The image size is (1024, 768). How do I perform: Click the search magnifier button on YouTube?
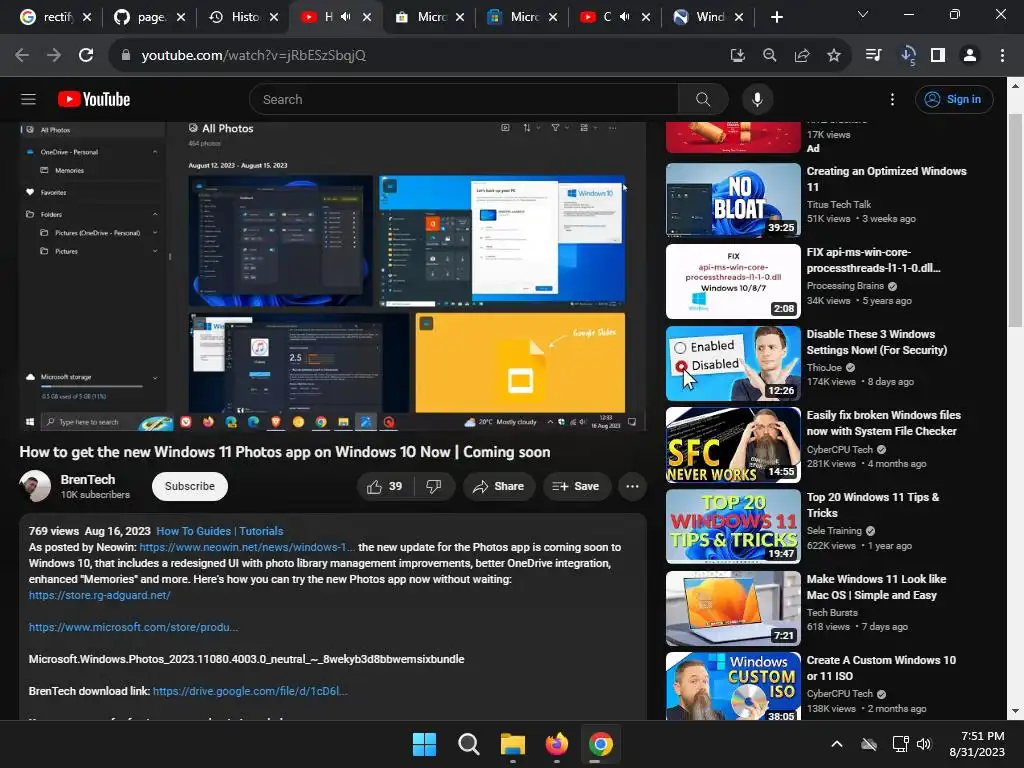pyautogui.click(x=703, y=99)
